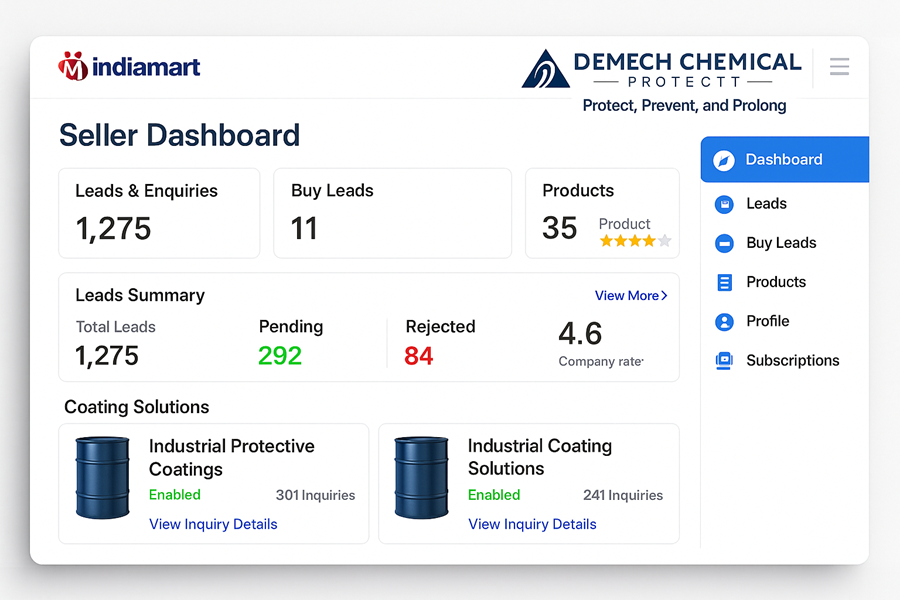Click the Company rate label
900x600 pixels.
tap(600, 362)
